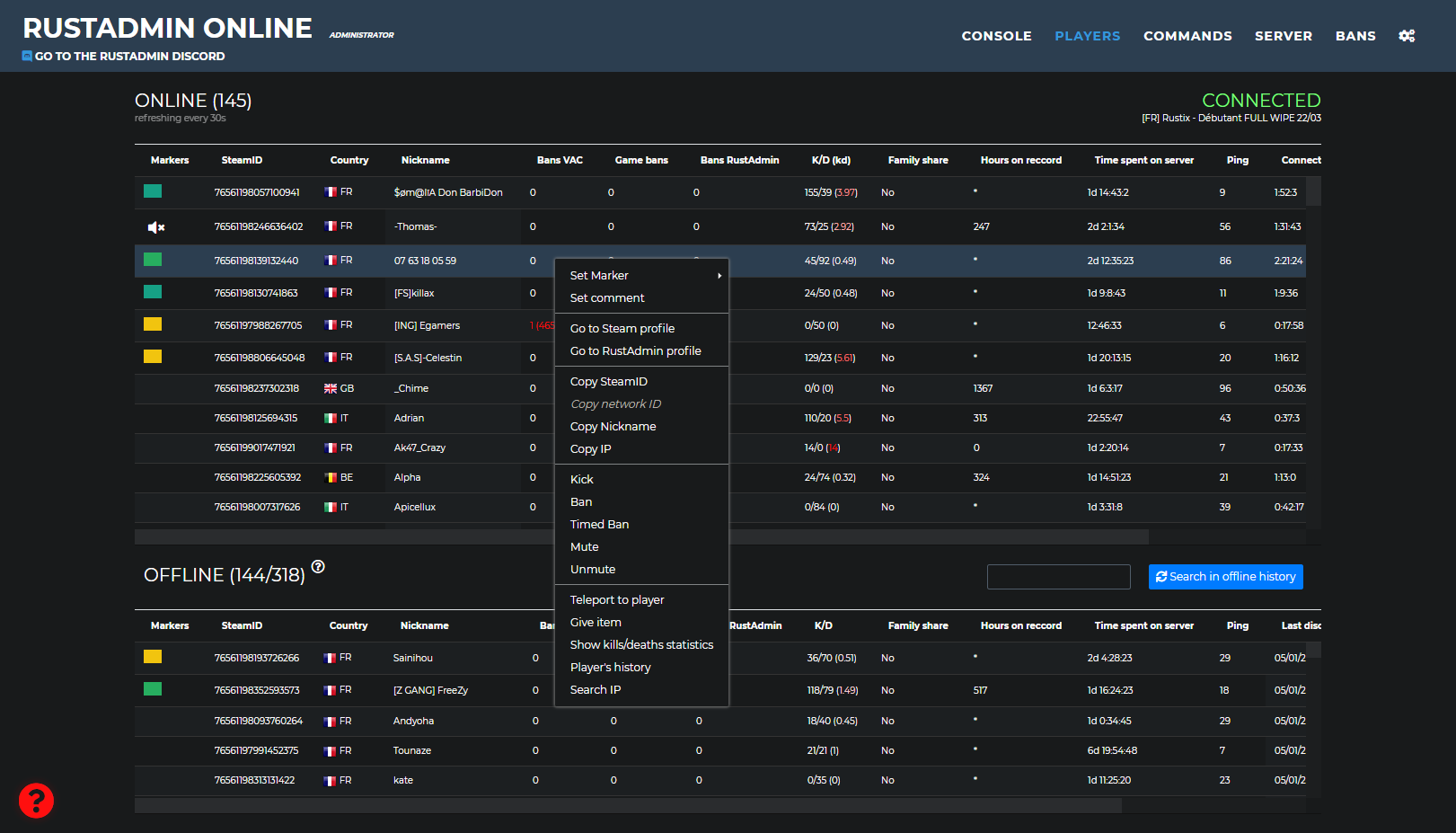
Task: Focus the offline history search field
Action: click(x=1058, y=577)
